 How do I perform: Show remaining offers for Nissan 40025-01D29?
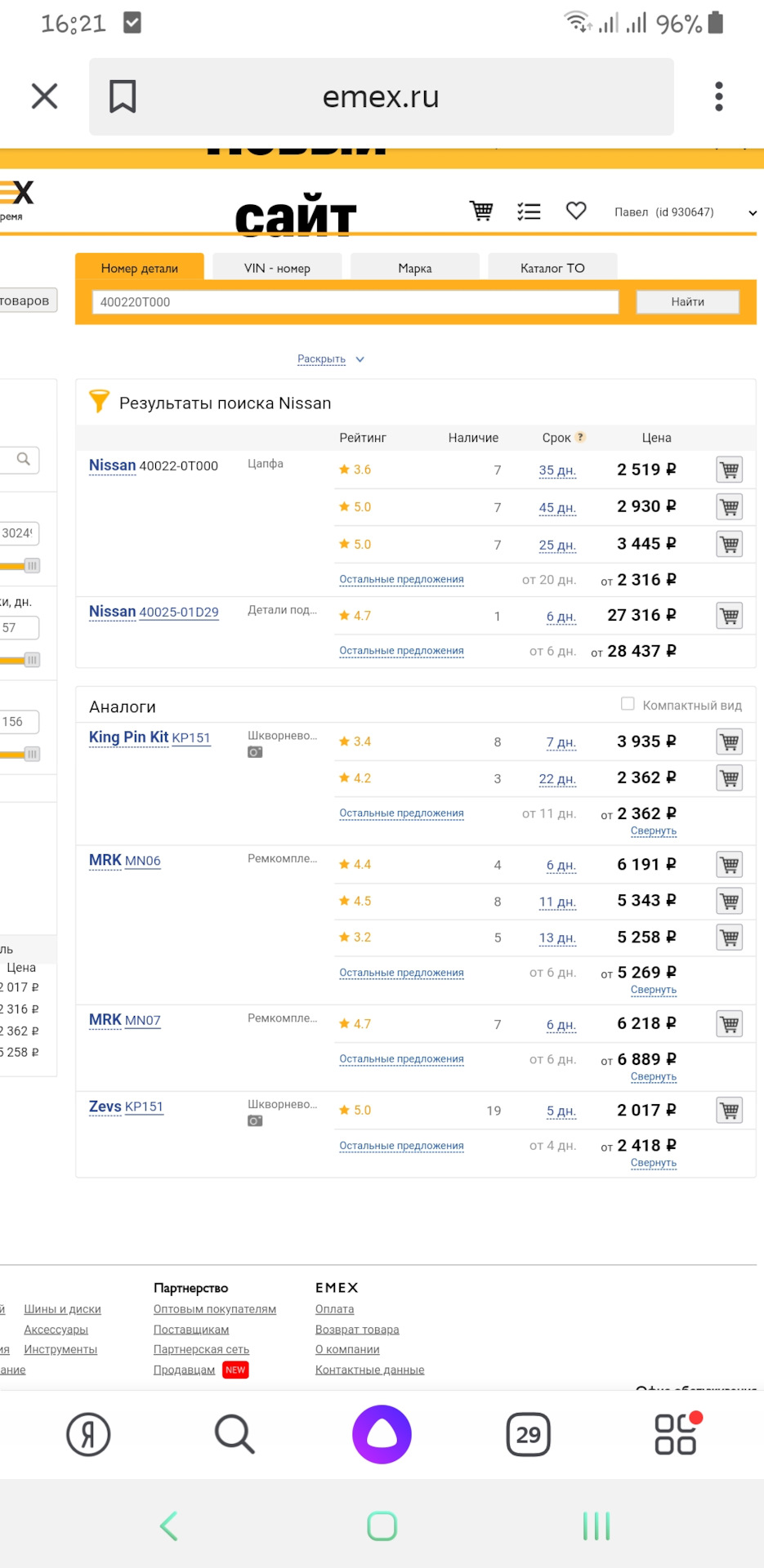pyautogui.click(x=401, y=651)
